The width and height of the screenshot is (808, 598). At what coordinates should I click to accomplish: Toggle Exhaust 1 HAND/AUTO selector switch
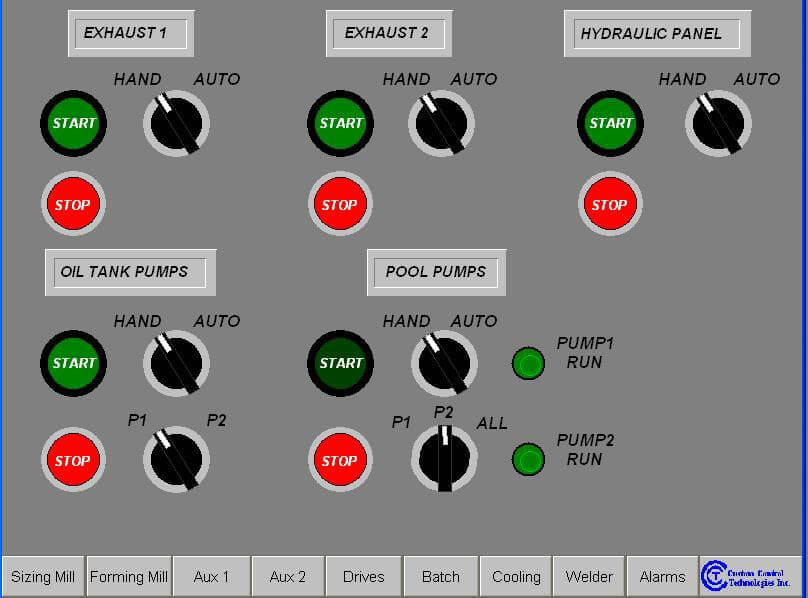pos(176,123)
